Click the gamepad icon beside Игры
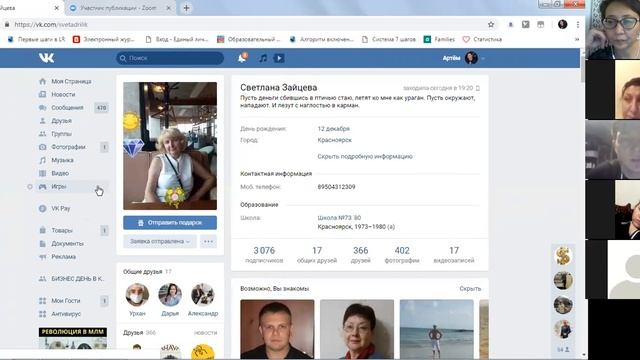Screen dimensions: 640x360 click(42, 187)
